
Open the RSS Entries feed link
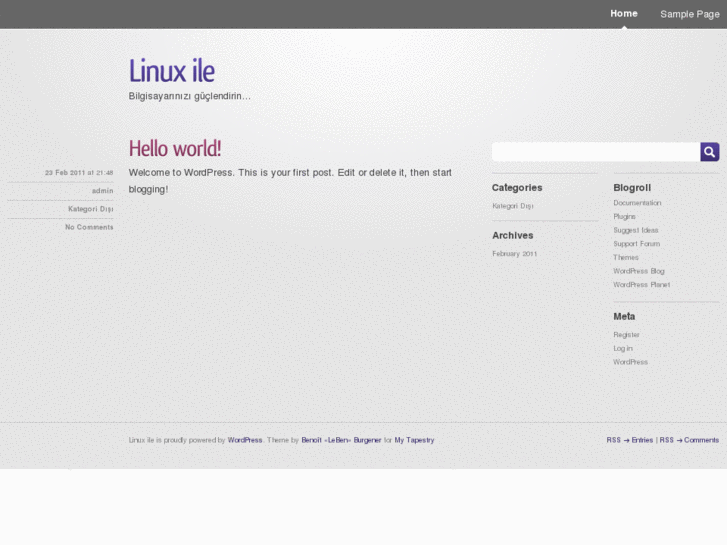[x=630, y=440]
